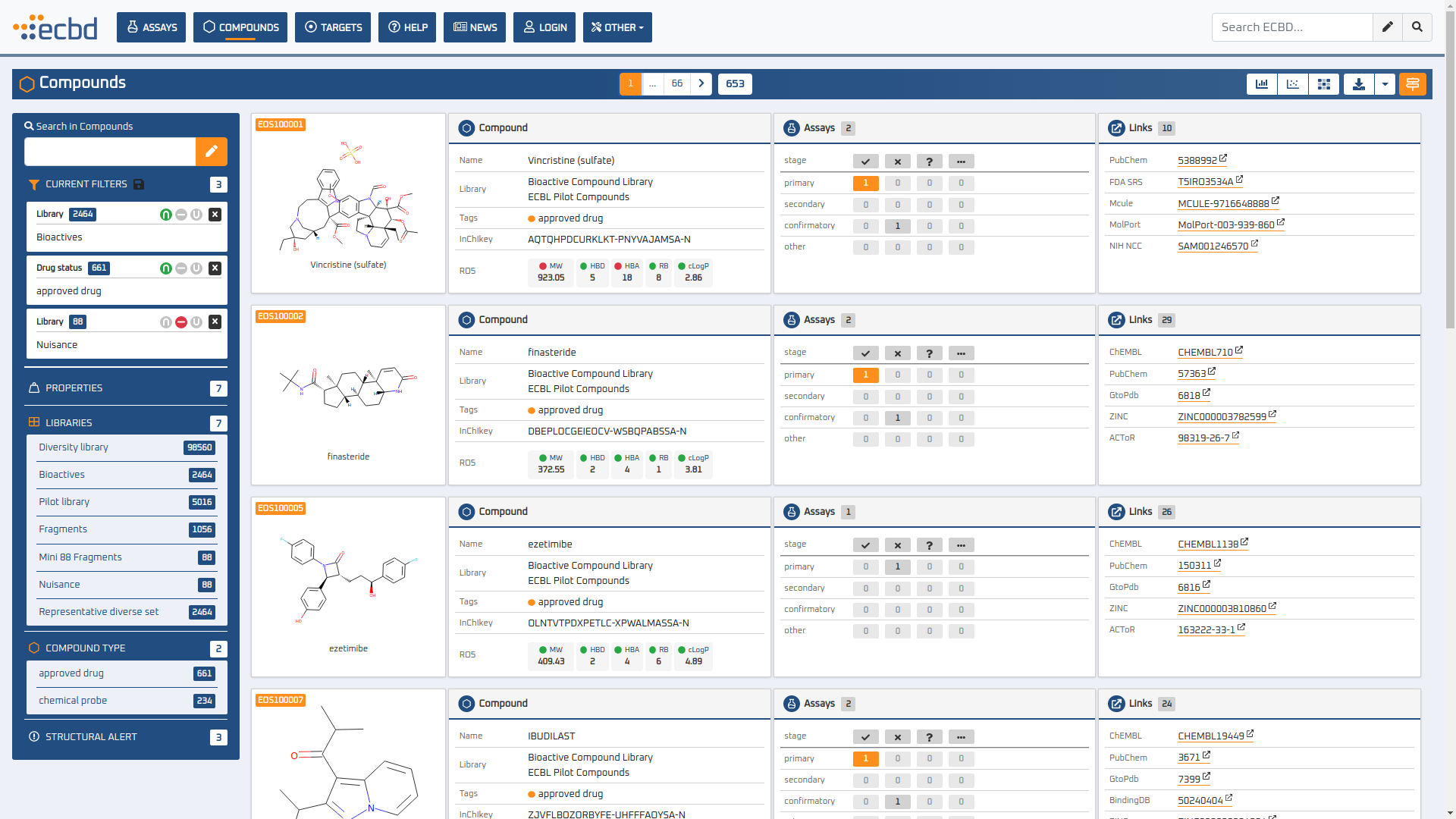Save current filters with floppy disk icon
Image resolution: width=1456 pixels, height=819 pixels.
[139, 184]
